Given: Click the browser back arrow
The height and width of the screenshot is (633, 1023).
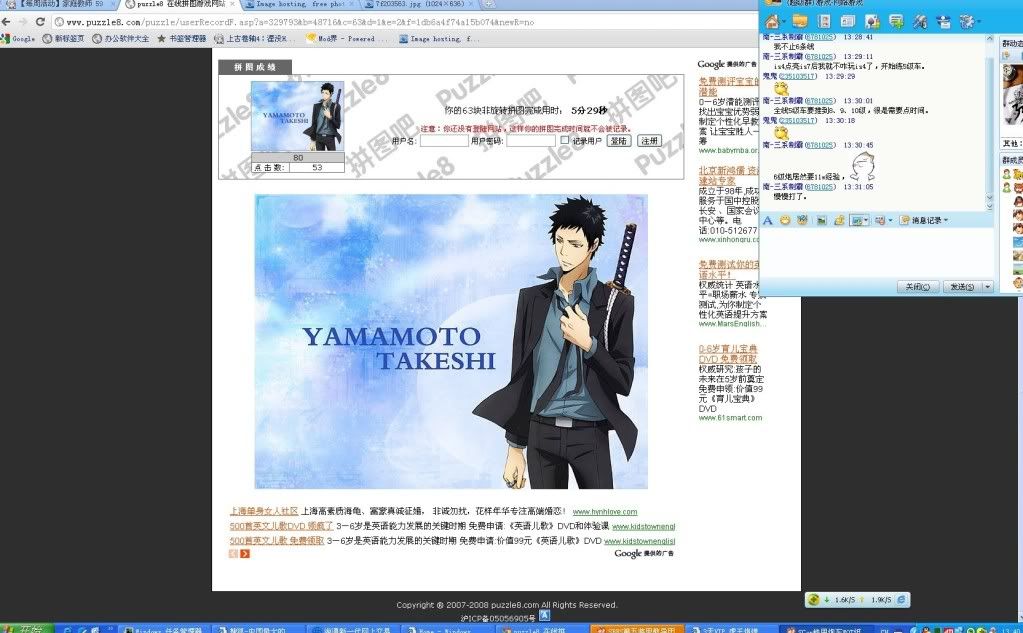Looking at the screenshot, I should coord(6,22).
